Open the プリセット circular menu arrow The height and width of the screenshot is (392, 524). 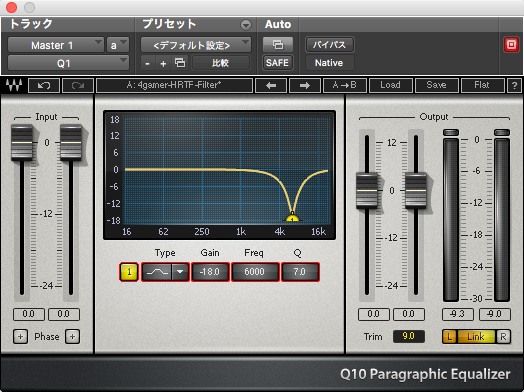point(246,25)
